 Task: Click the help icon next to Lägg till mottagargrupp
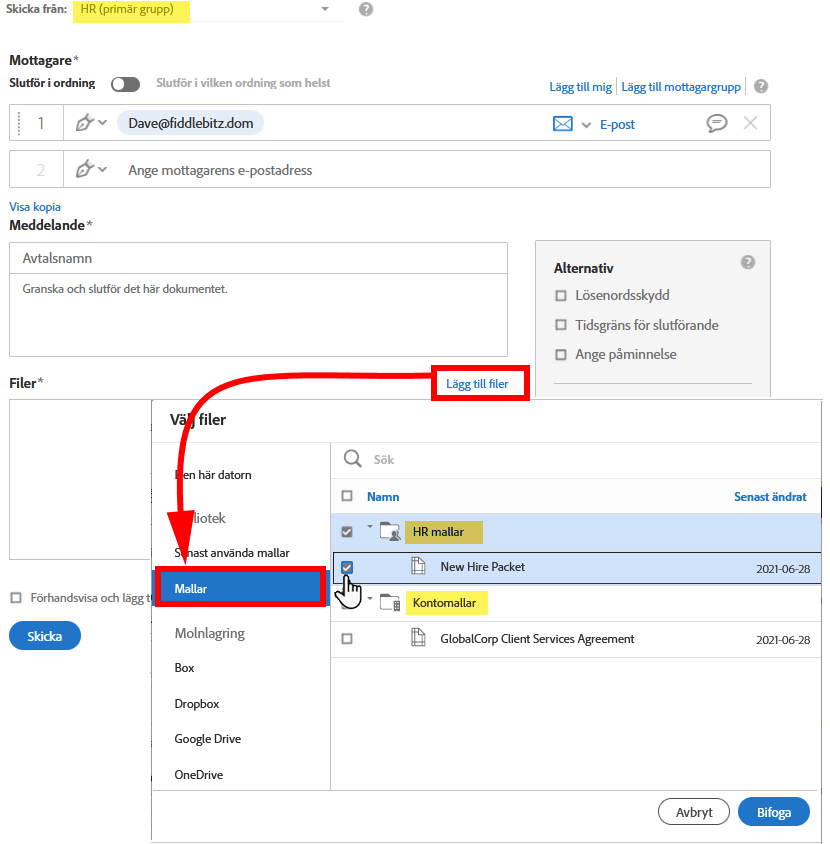click(x=761, y=87)
